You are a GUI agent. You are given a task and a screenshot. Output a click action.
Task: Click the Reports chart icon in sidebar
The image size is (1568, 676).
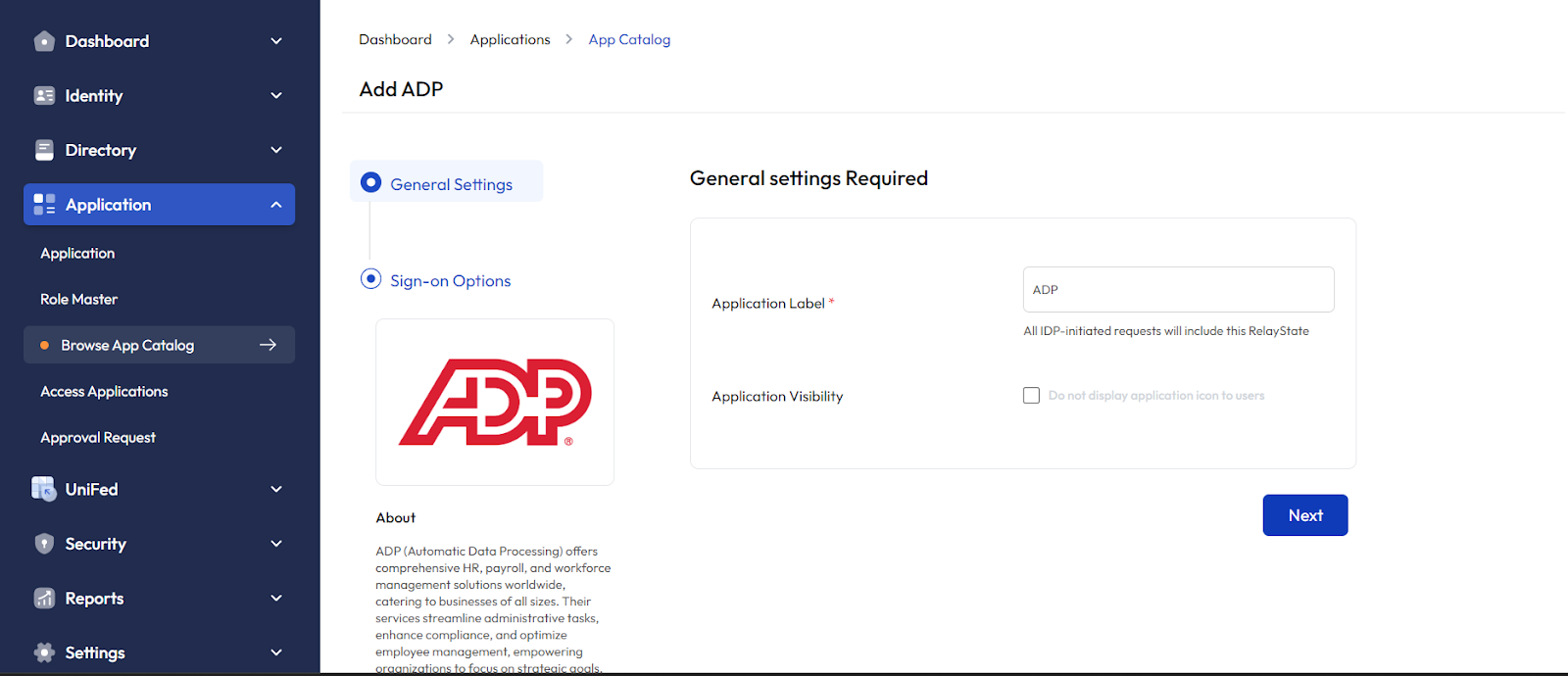click(44, 598)
